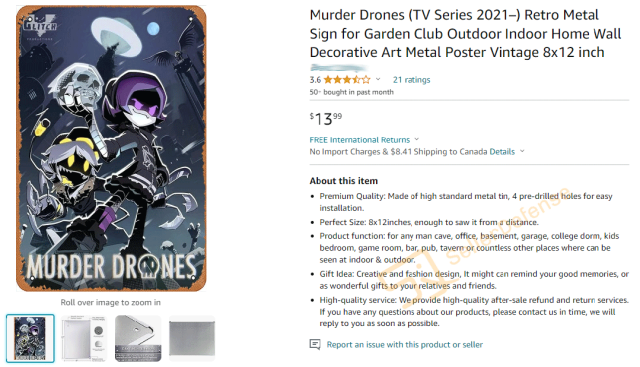Click the main Murder Drones product image
This screenshot has width=640, height=367.
coord(111,148)
